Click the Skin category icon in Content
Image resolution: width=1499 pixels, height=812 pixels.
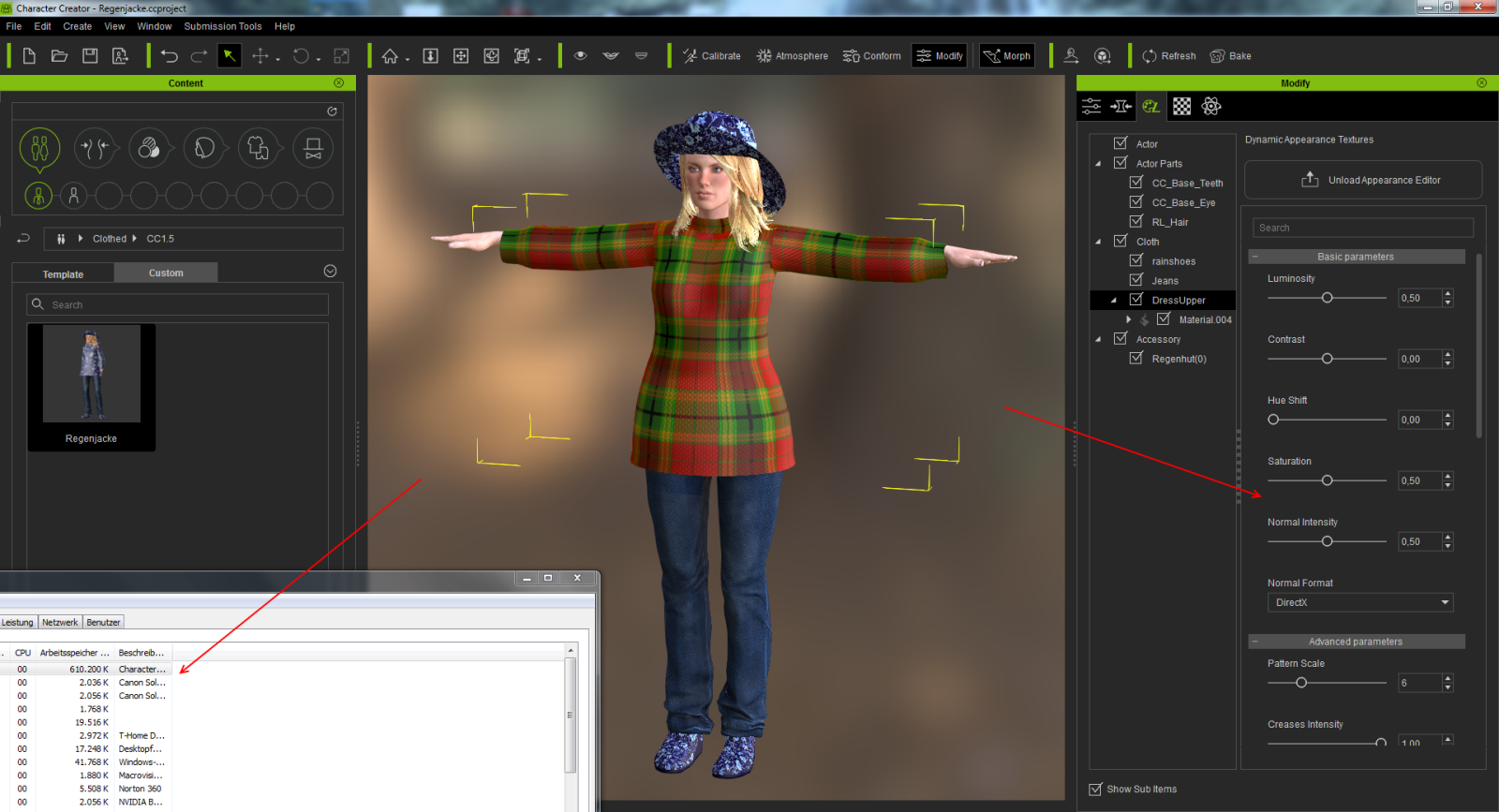tap(149, 148)
